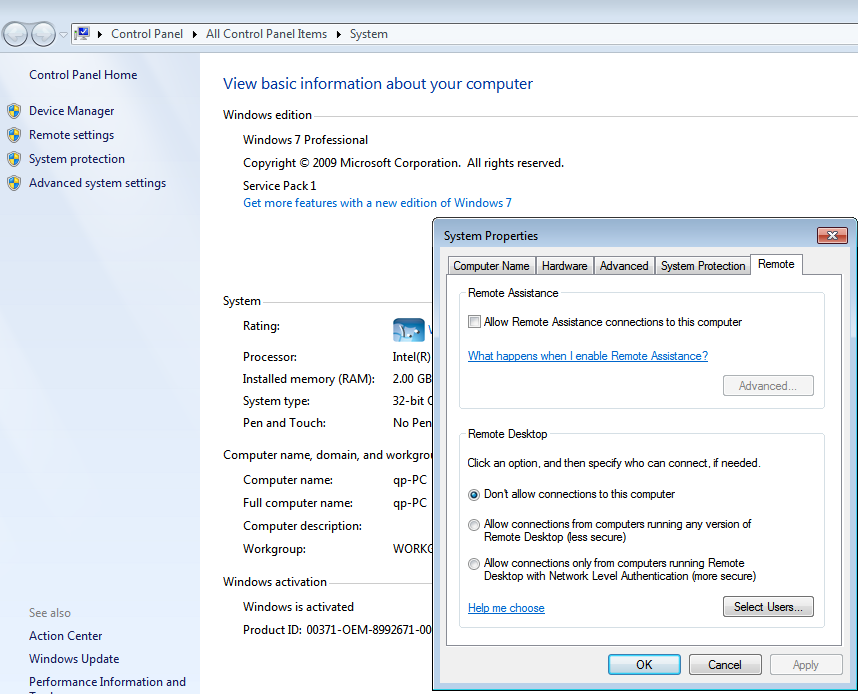
Task: Open Remote settings link
Action: 72,135
